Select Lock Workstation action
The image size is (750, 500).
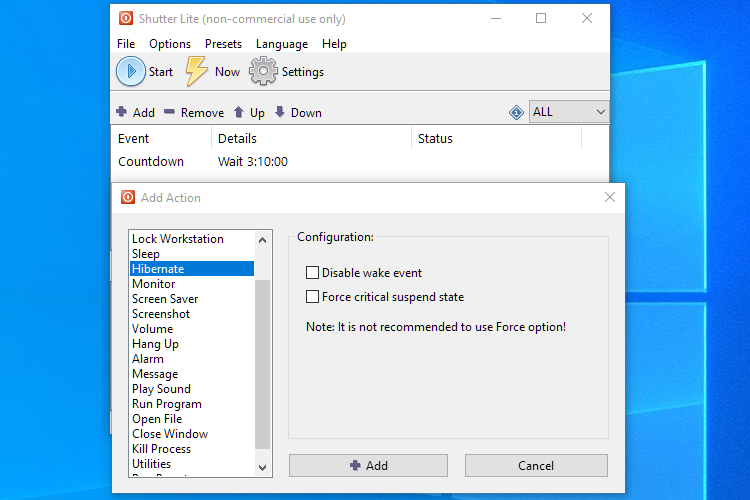click(192, 239)
